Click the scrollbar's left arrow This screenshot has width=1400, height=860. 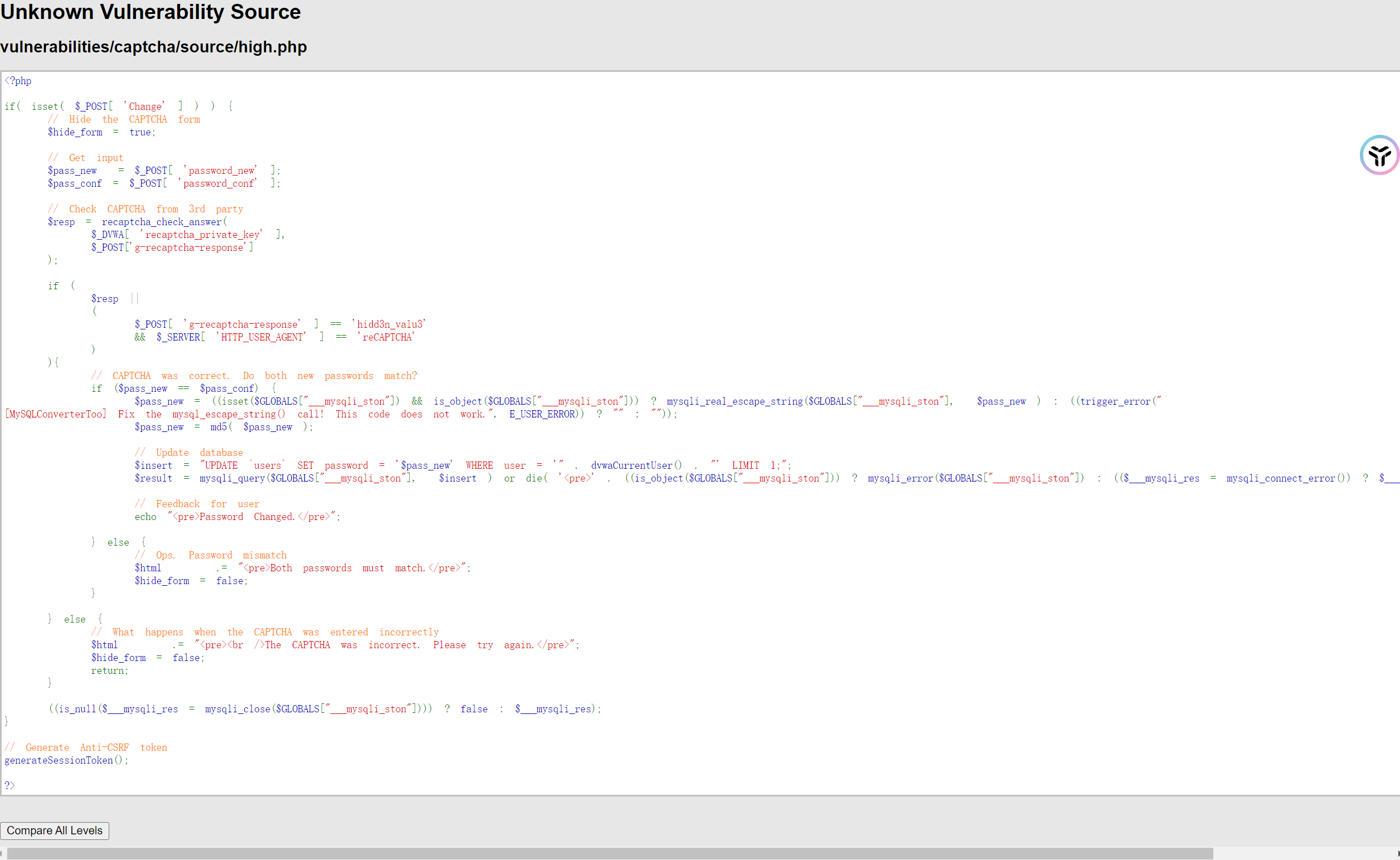click(x=2, y=853)
